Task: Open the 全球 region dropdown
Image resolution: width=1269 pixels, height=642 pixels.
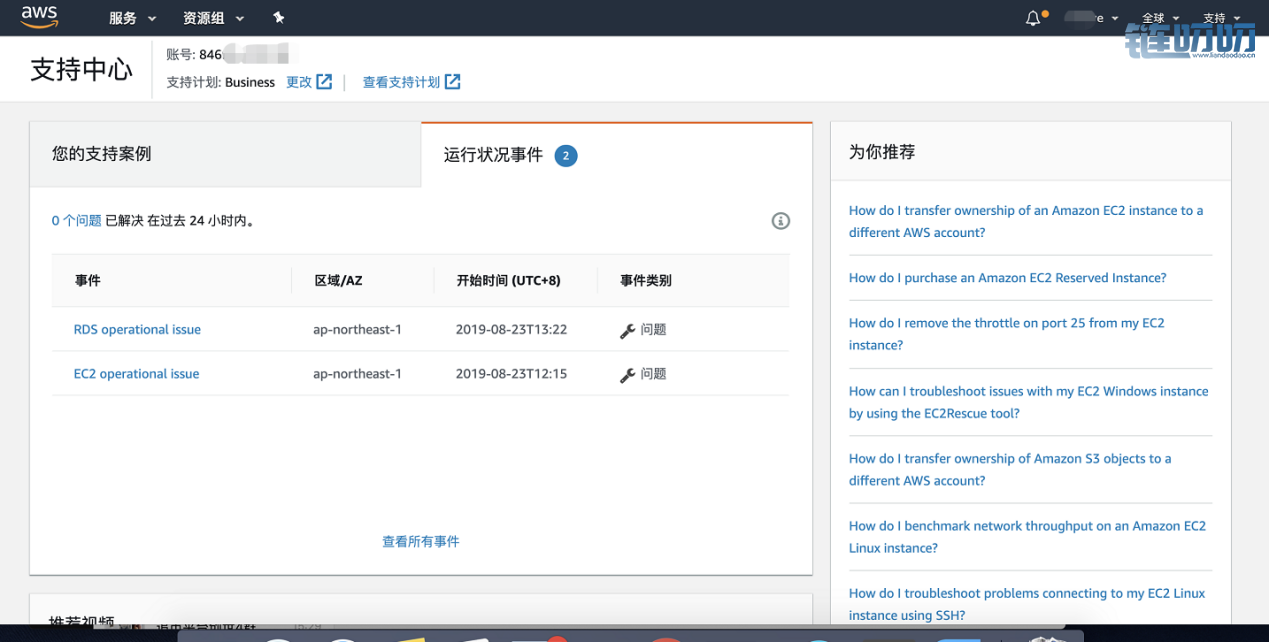Action: pos(1161,18)
